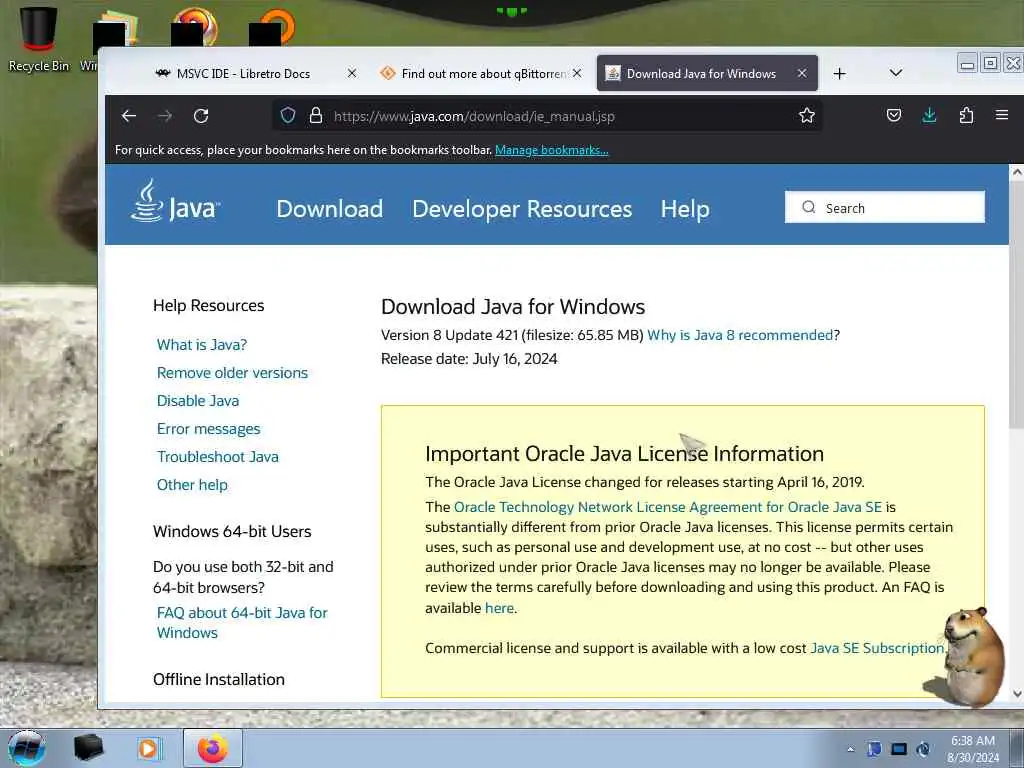
Task: Launch the media player taskbar icon
Action: (149, 748)
